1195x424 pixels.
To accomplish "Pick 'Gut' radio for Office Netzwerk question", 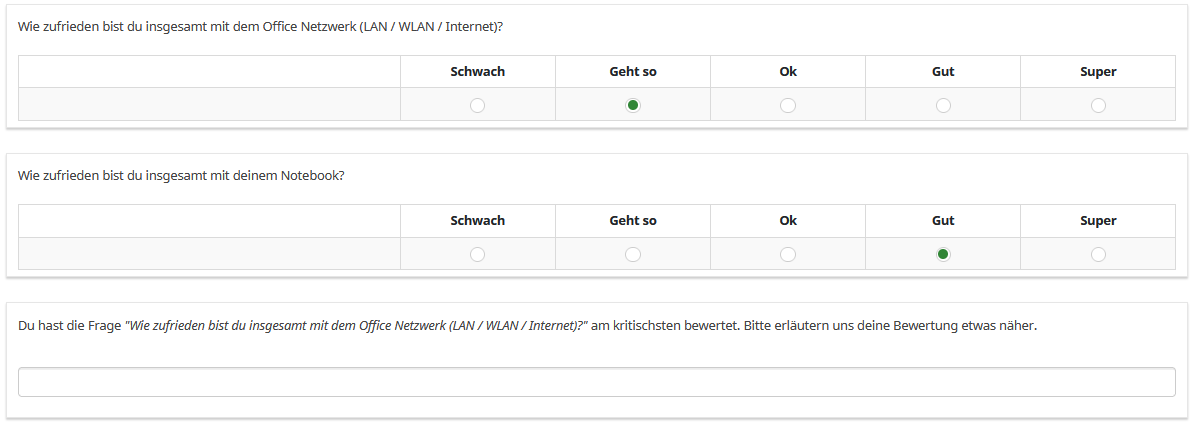I will pos(943,105).
